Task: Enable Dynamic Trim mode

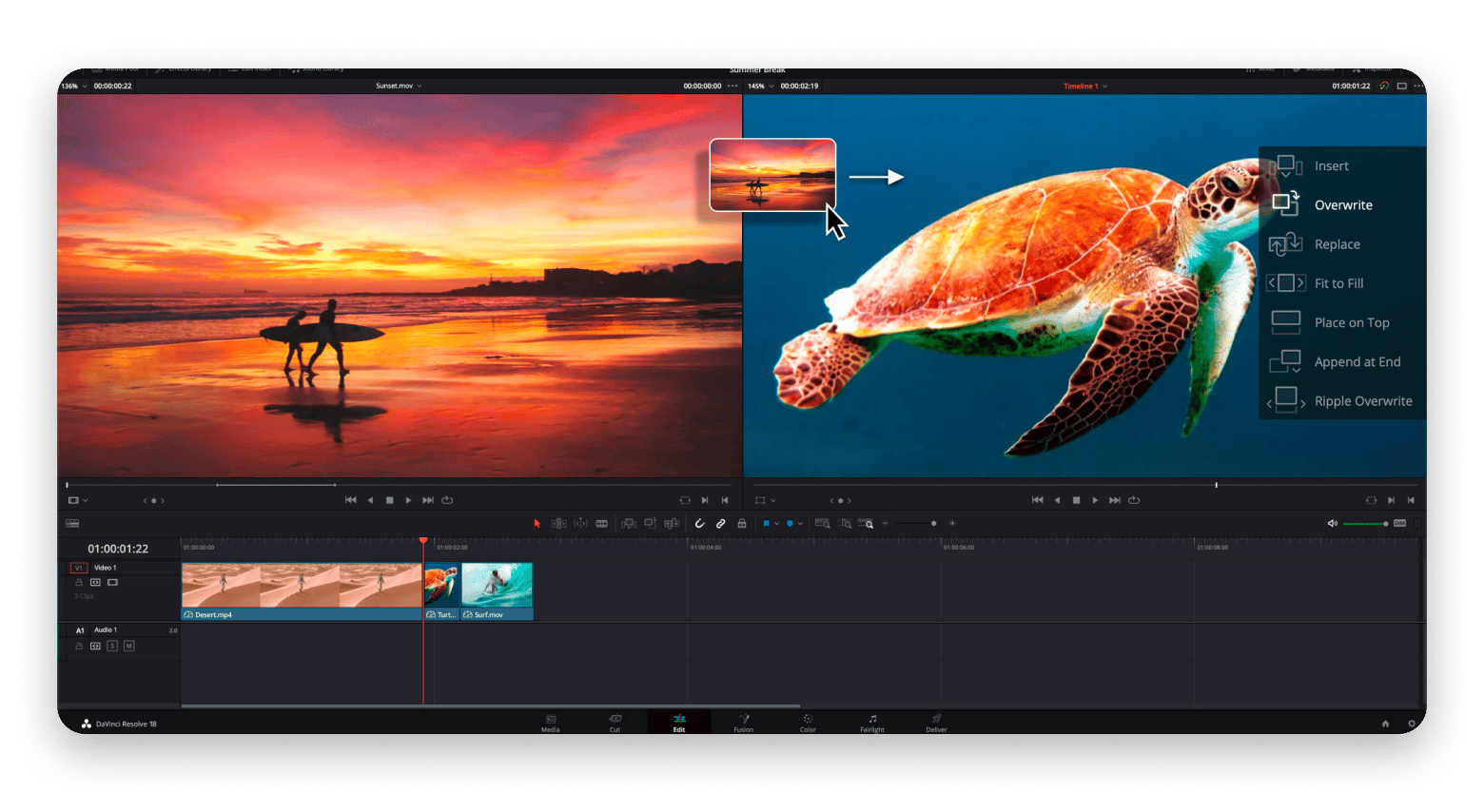Action: (x=581, y=523)
